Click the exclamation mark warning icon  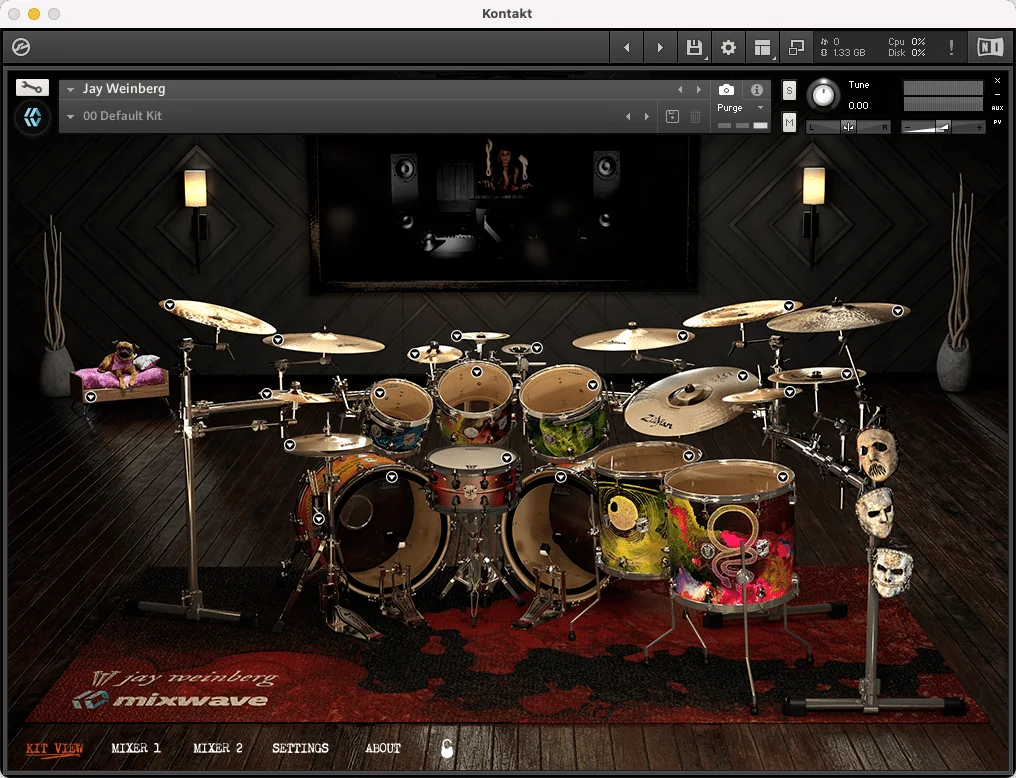click(951, 47)
